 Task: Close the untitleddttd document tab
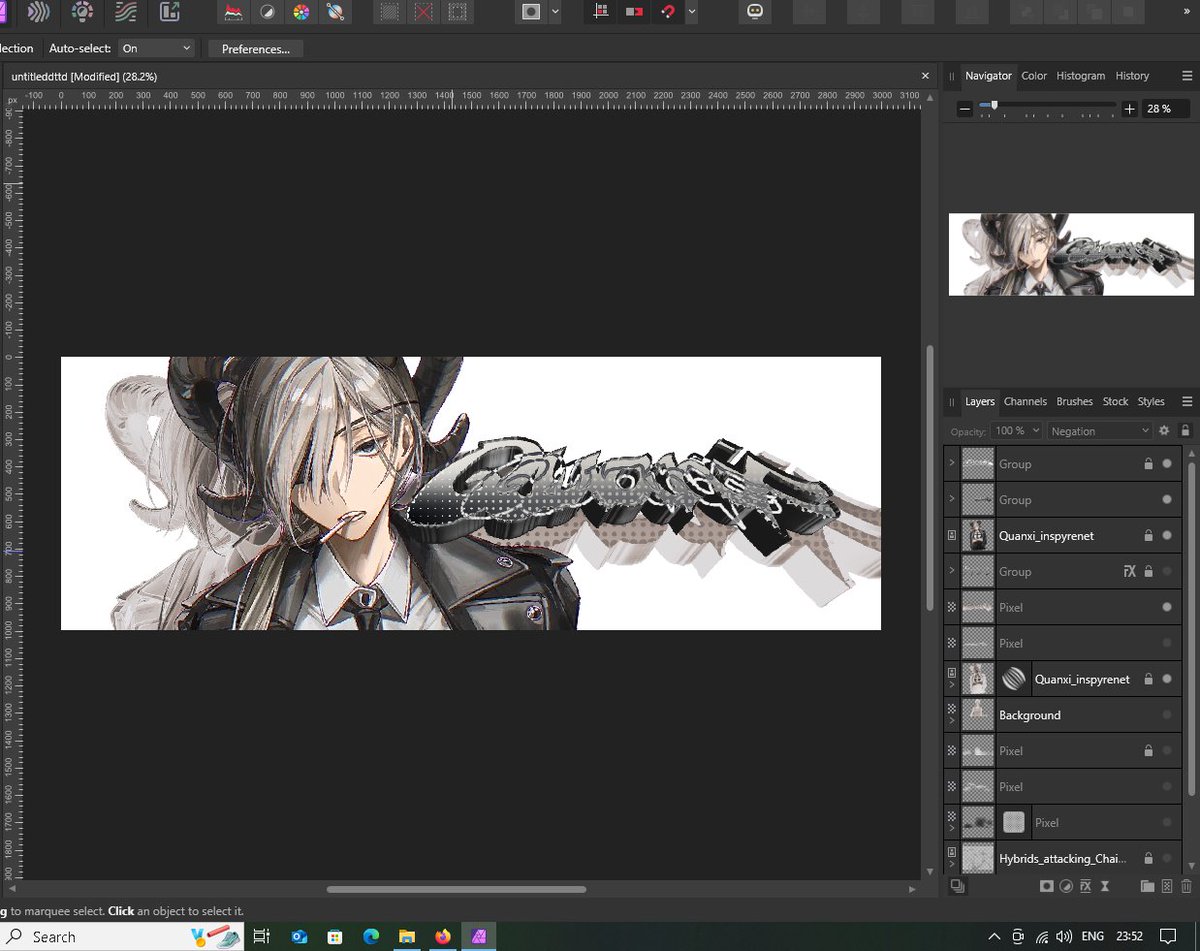[x=925, y=76]
